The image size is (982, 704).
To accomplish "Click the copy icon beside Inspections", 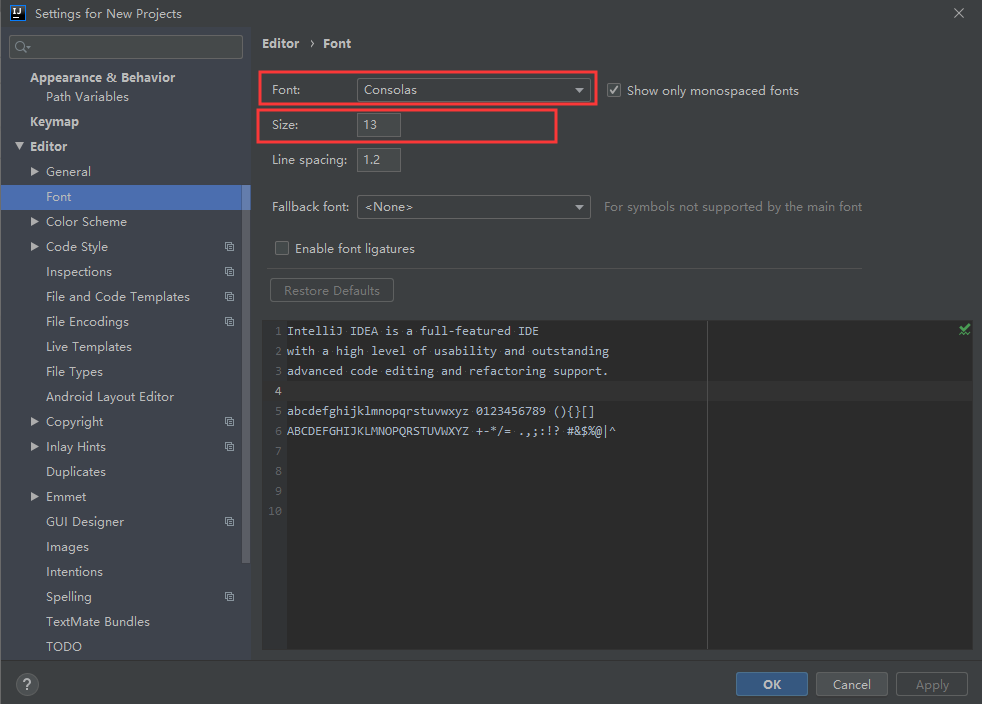I will (x=230, y=272).
